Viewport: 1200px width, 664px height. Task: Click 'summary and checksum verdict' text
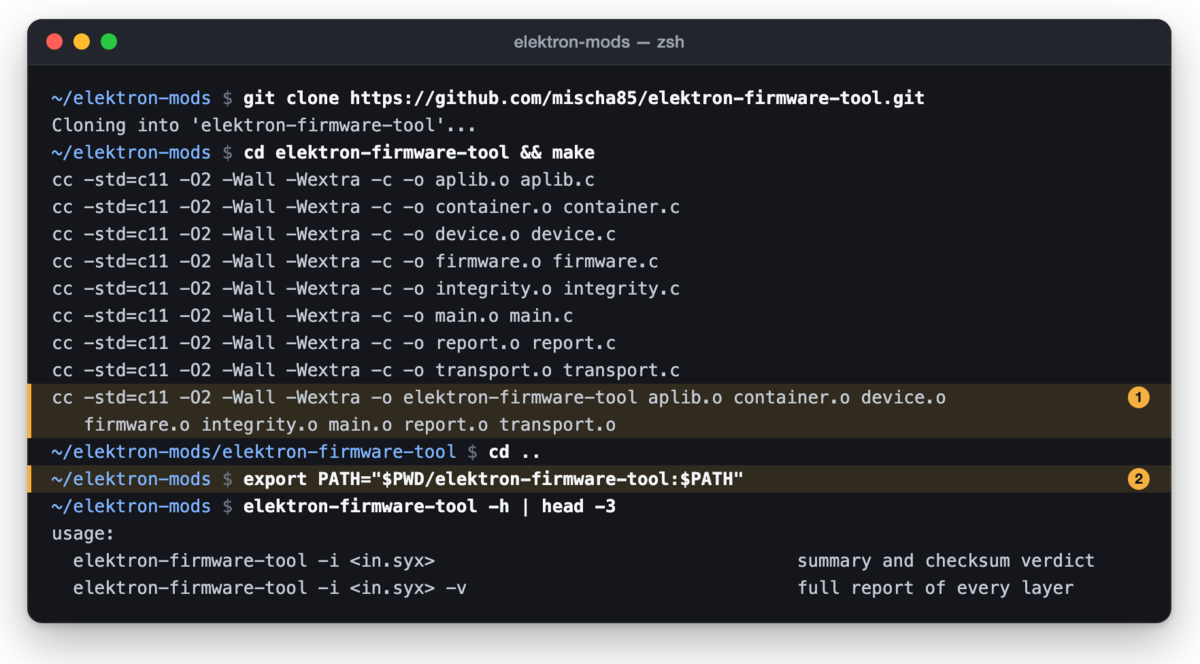[x=946, y=561]
